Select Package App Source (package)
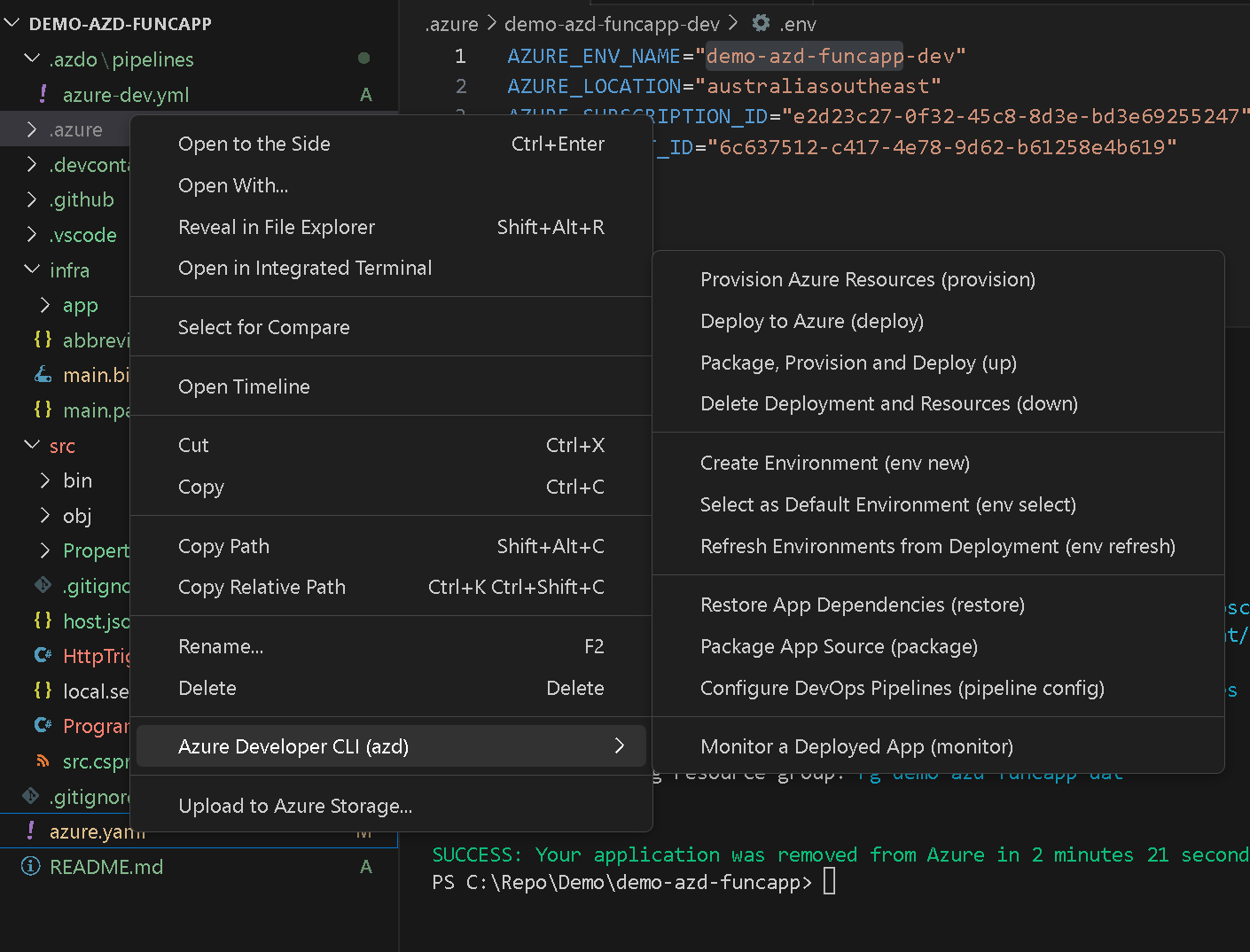The image size is (1250, 952). 938,646
